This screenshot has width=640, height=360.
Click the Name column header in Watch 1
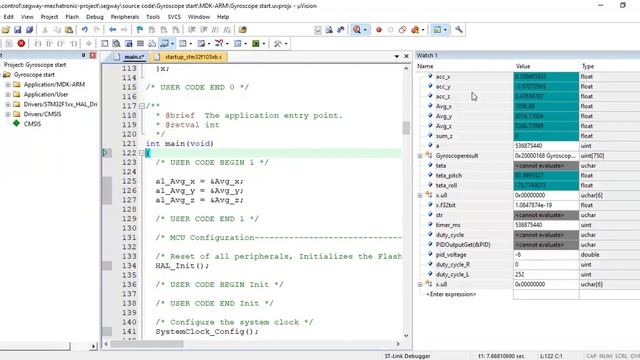[464, 66]
